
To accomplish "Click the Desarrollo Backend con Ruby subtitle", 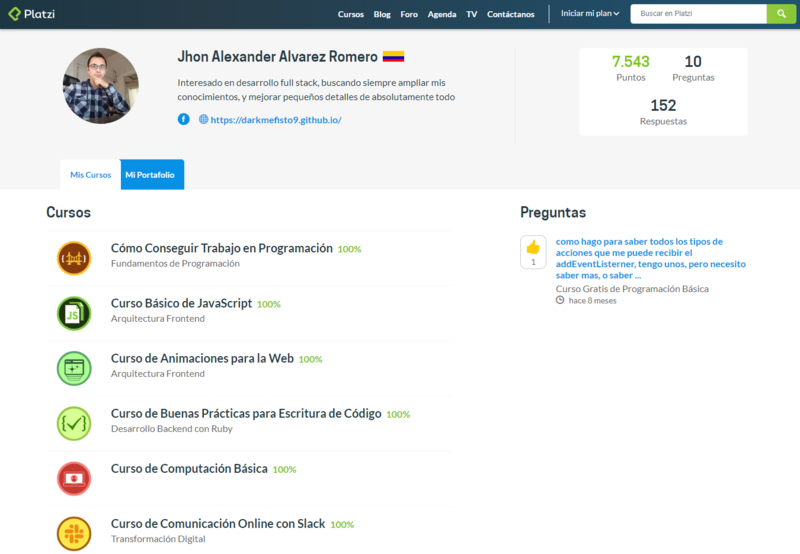I will click(171, 429).
